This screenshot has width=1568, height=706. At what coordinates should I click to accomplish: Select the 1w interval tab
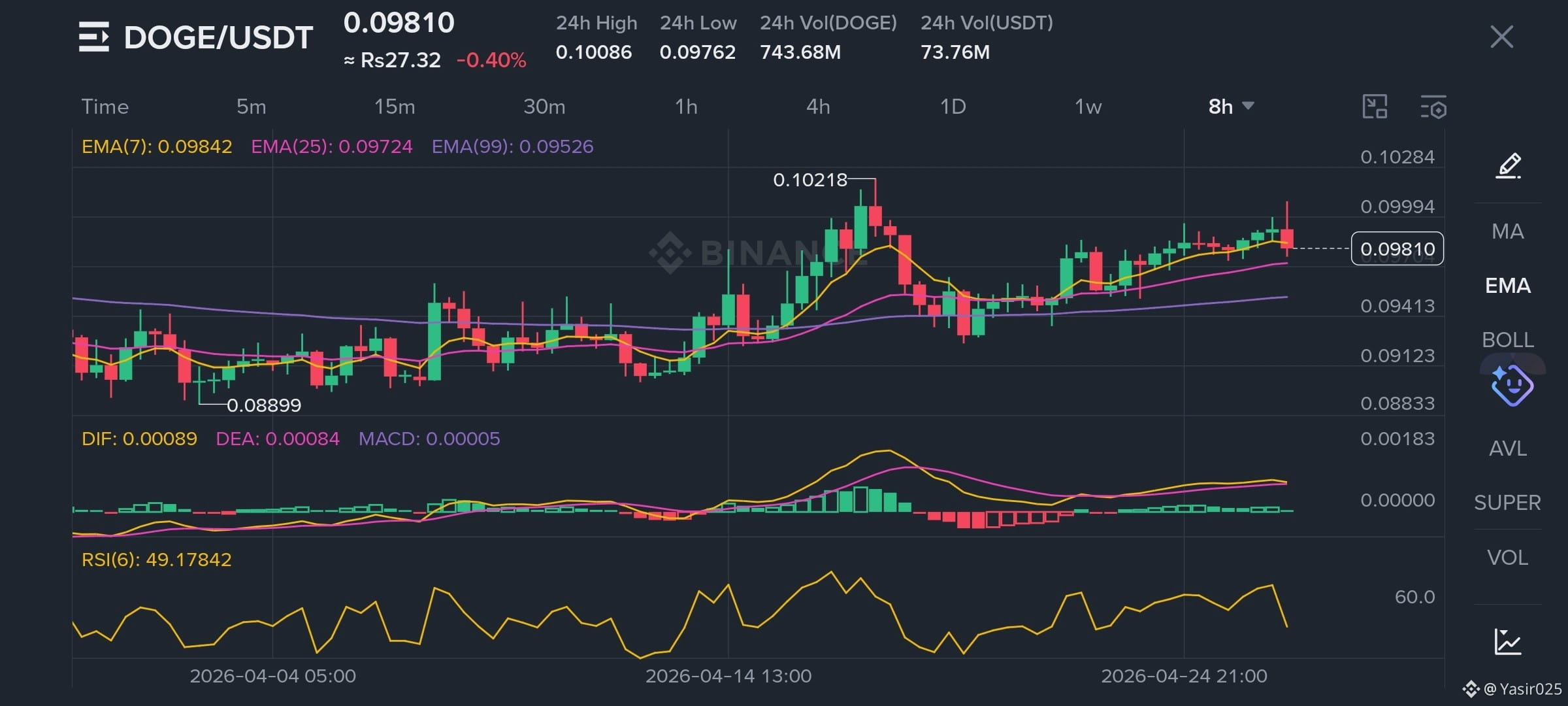point(1088,107)
